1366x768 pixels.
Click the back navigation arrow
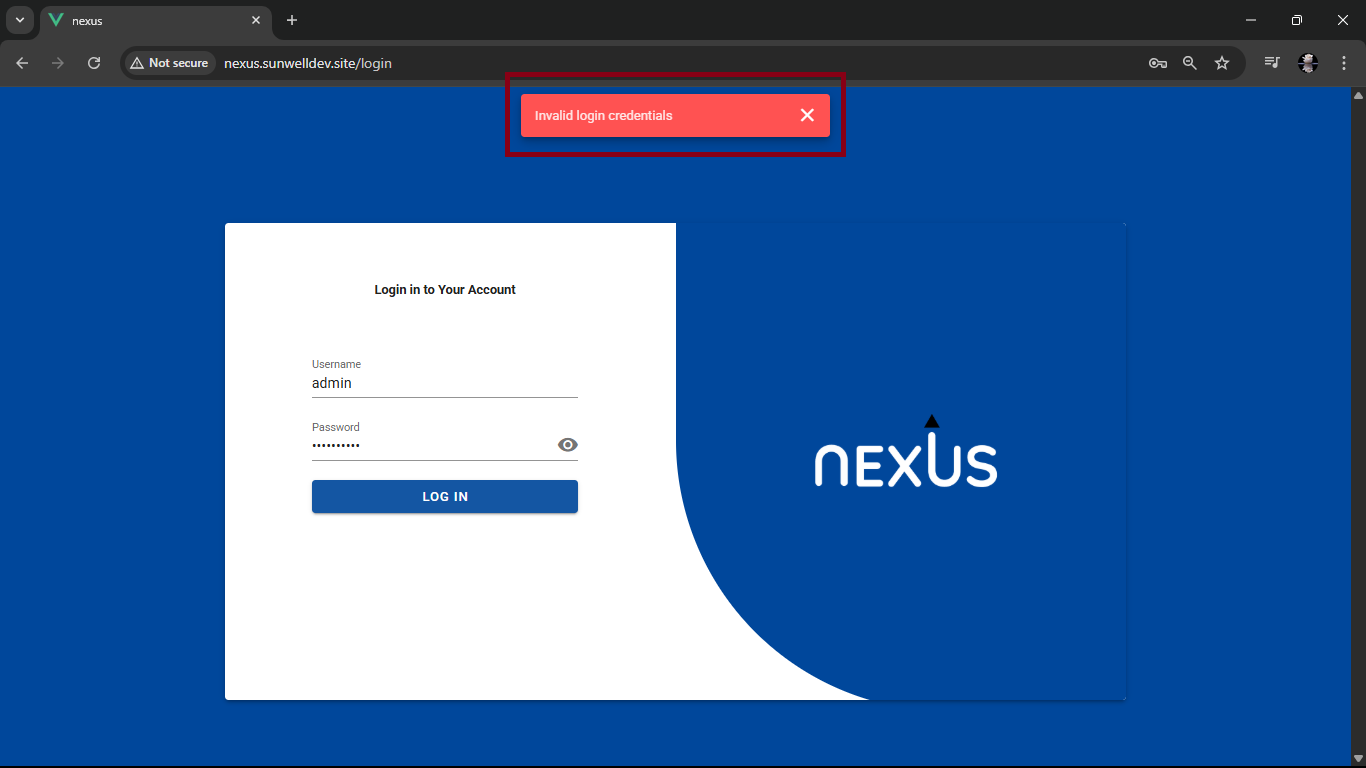(x=21, y=62)
